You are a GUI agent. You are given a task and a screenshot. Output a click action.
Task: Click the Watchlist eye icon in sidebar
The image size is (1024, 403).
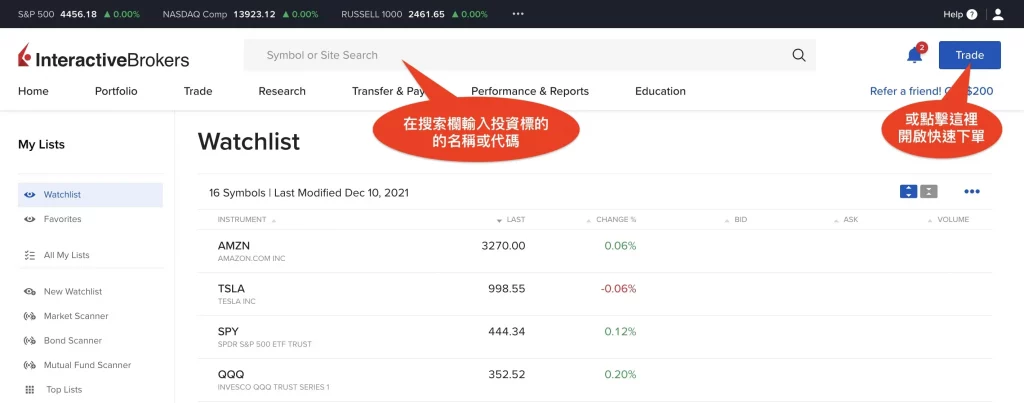click(x=29, y=195)
